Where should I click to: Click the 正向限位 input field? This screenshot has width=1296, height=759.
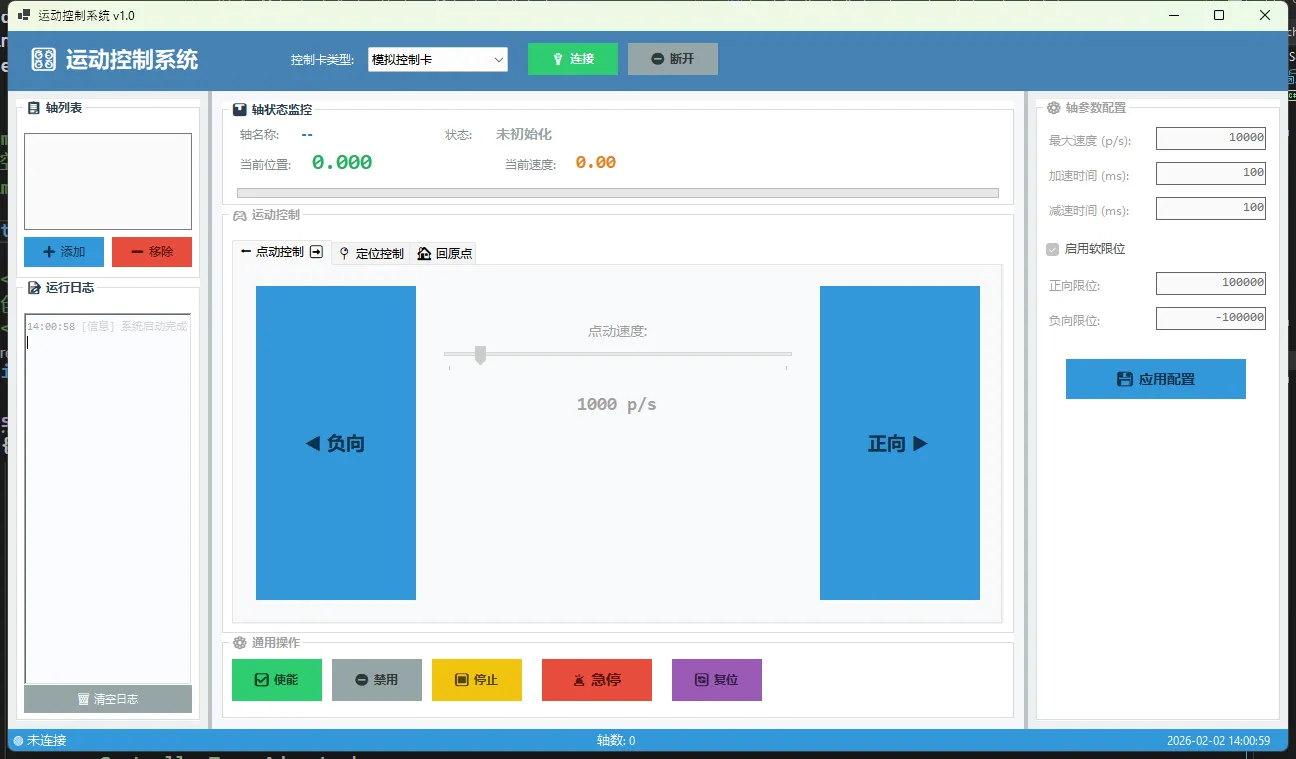click(1211, 283)
